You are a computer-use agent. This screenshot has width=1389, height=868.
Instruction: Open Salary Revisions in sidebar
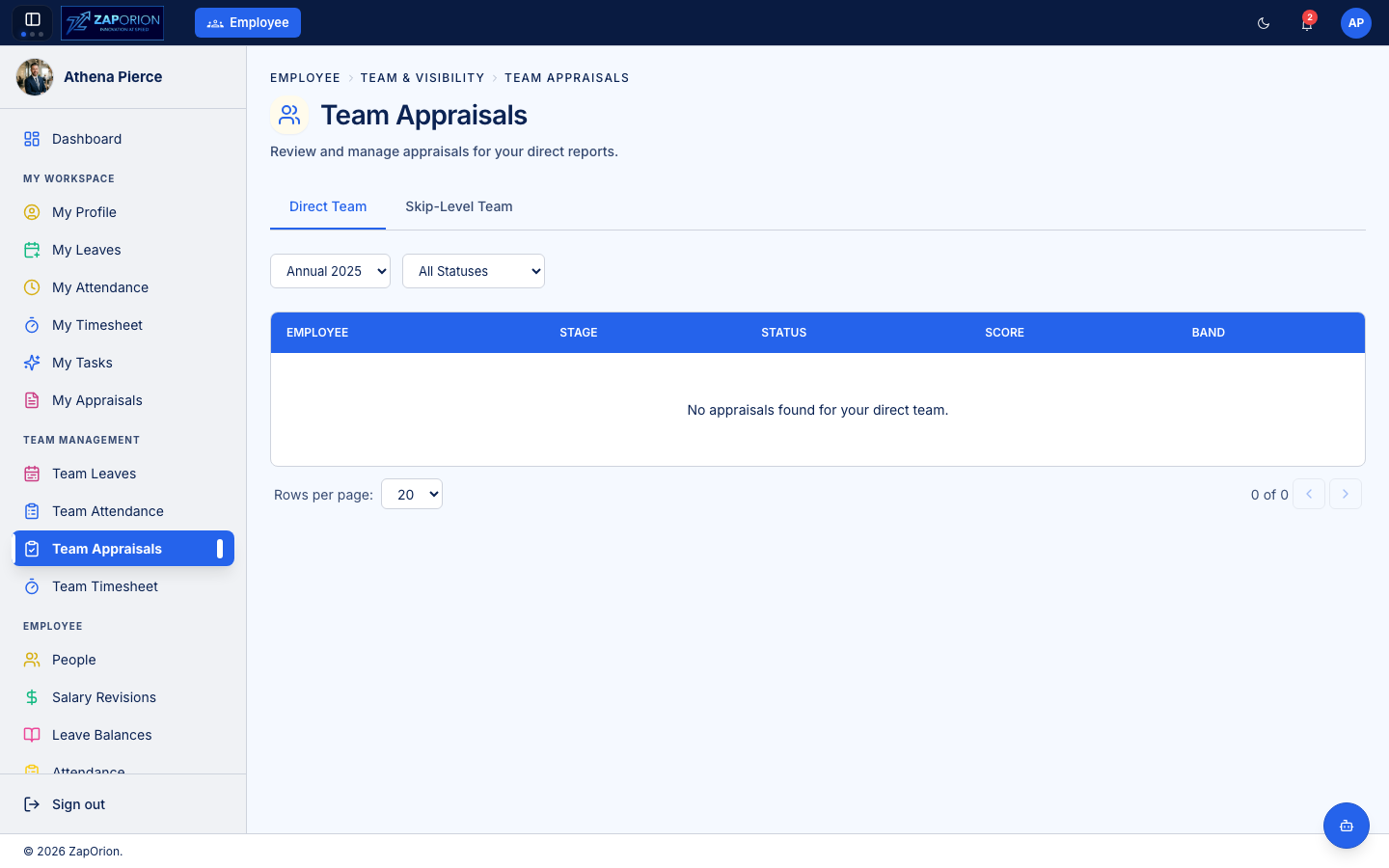(x=123, y=697)
